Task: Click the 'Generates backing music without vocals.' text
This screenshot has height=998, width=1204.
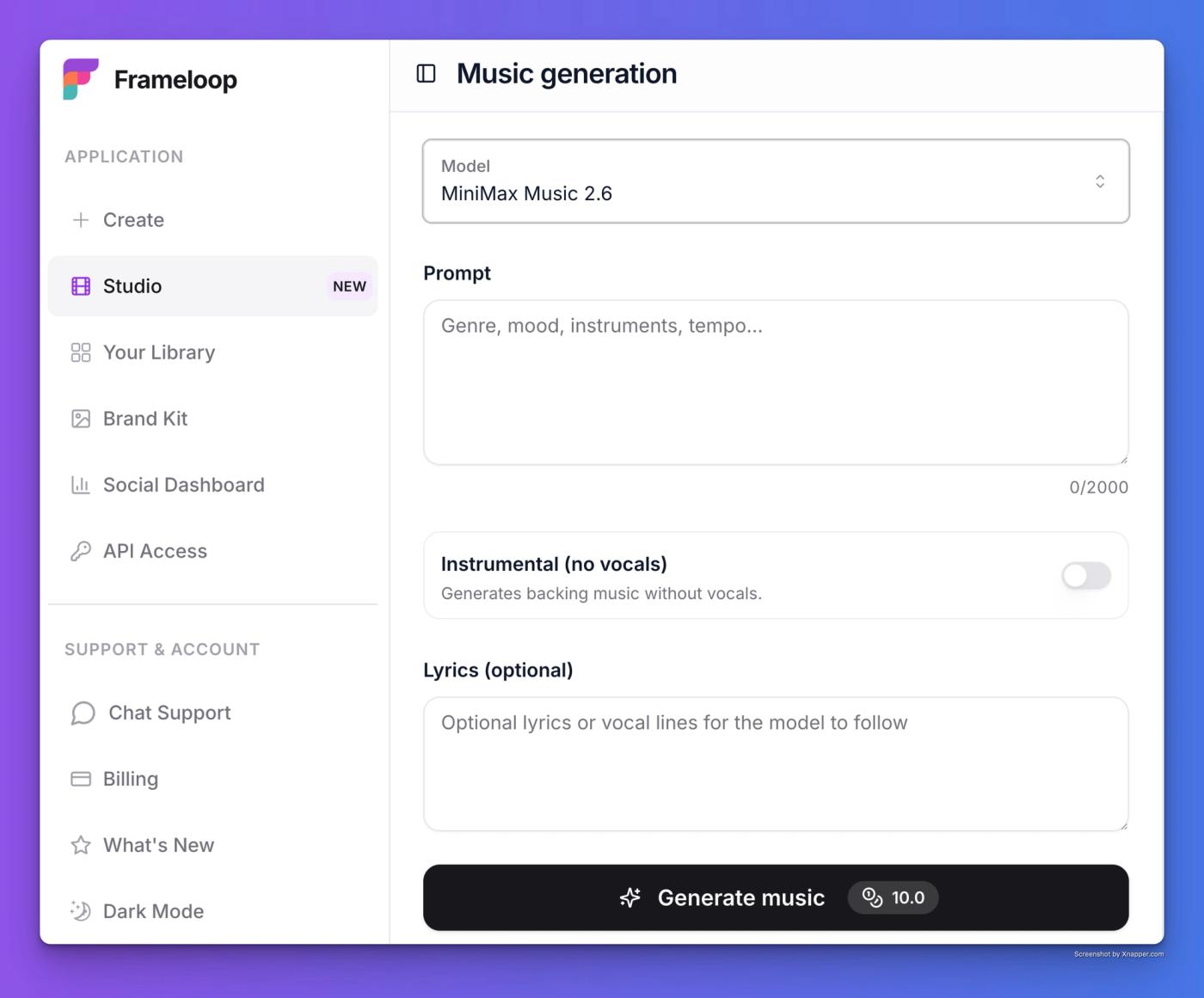Action: pyautogui.click(x=601, y=593)
